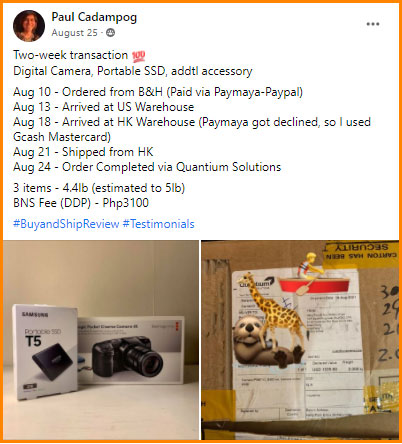Open Paul Cadampog's profile picture
This screenshot has height=444, width=402.
point(29,26)
